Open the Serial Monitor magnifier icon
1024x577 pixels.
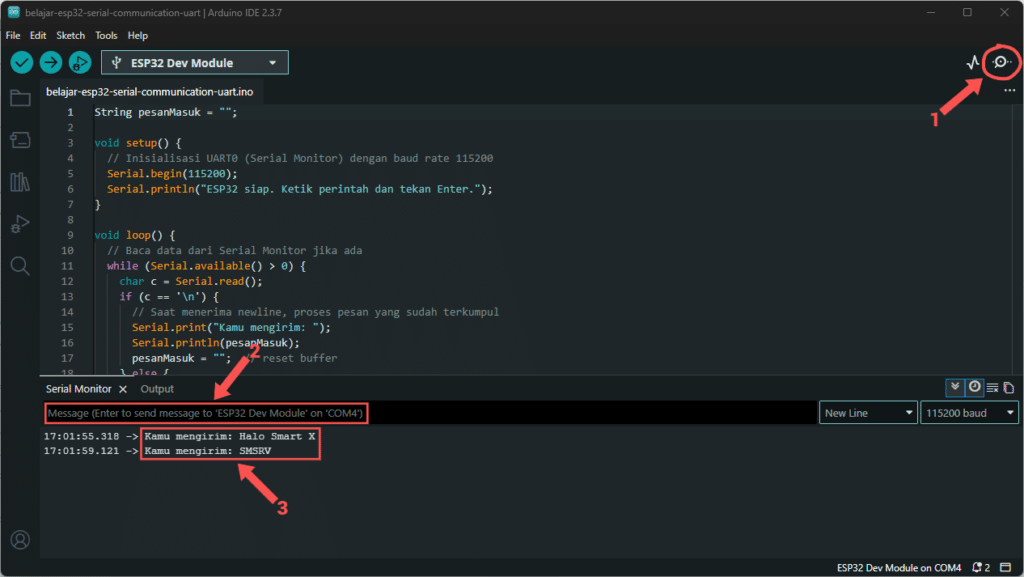[999, 63]
